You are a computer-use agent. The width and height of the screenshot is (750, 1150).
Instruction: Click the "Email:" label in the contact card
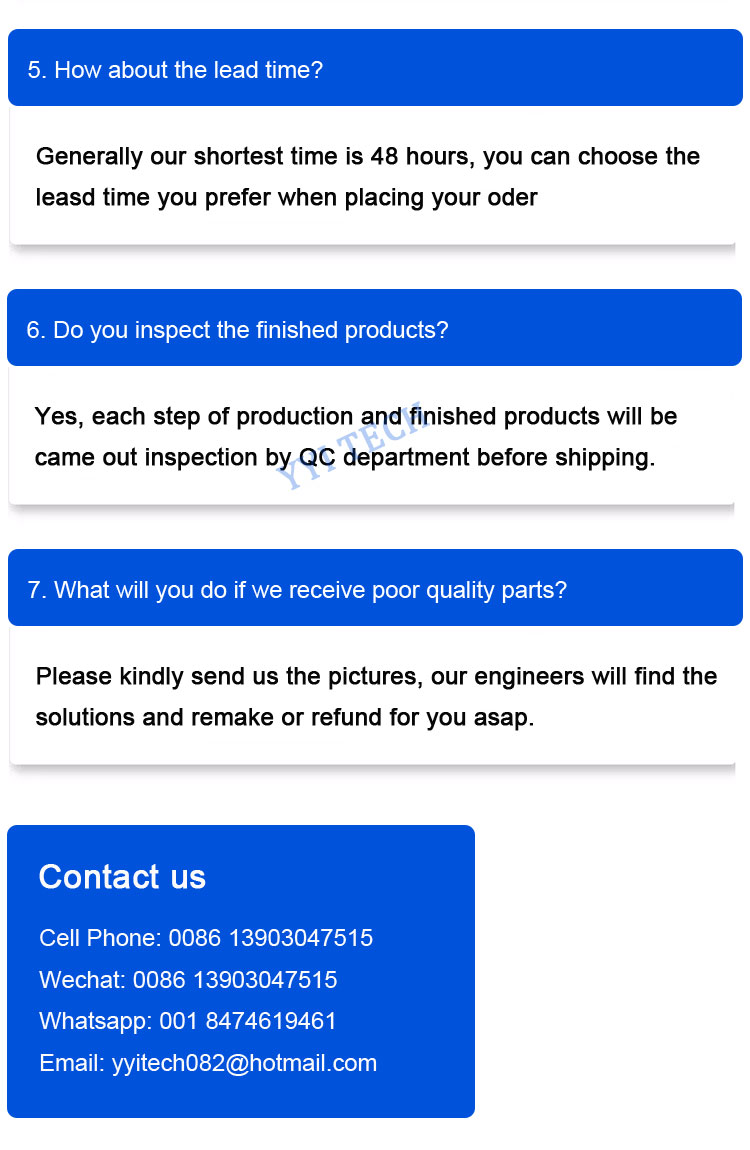(72, 1063)
